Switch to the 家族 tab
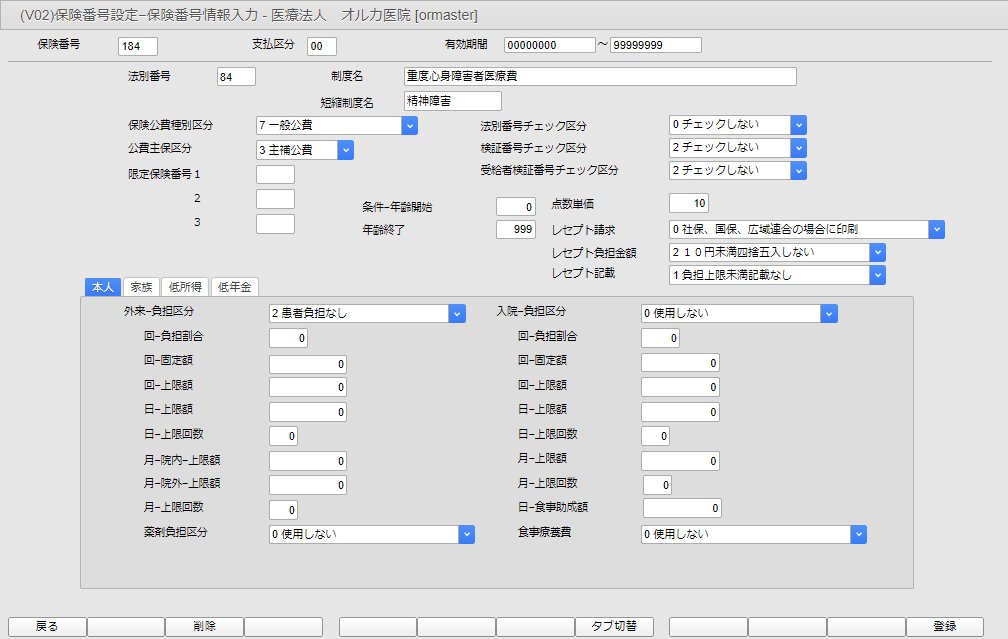This screenshot has width=1008, height=639. pyautogui.click(x=141, y=287)
